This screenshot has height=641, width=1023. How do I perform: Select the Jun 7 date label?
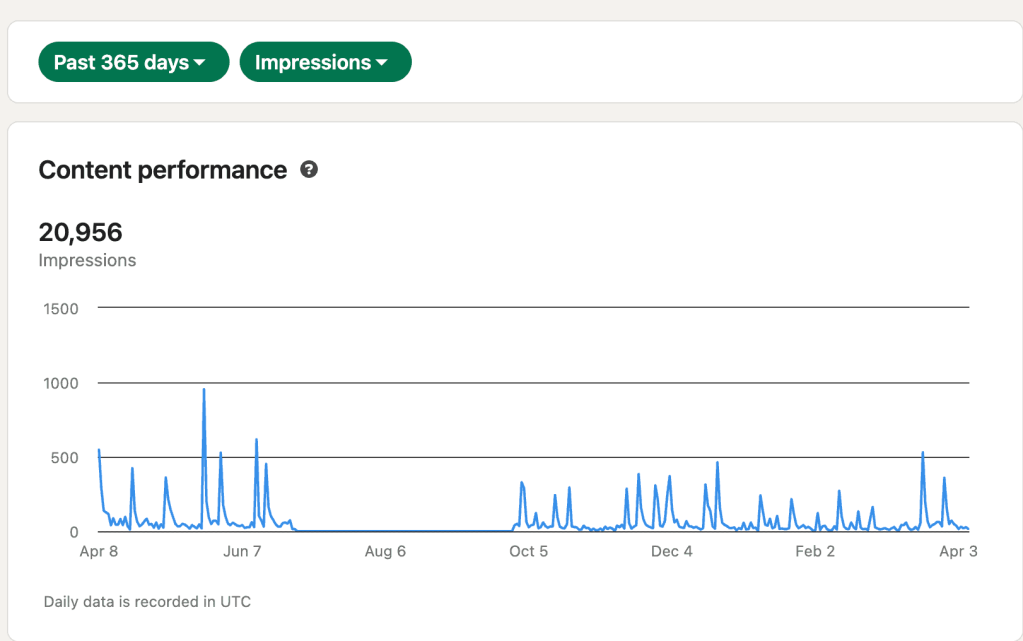coord(242,551)
